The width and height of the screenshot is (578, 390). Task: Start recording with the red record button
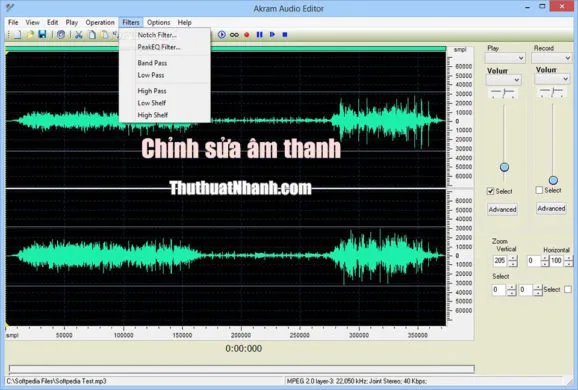247,35
